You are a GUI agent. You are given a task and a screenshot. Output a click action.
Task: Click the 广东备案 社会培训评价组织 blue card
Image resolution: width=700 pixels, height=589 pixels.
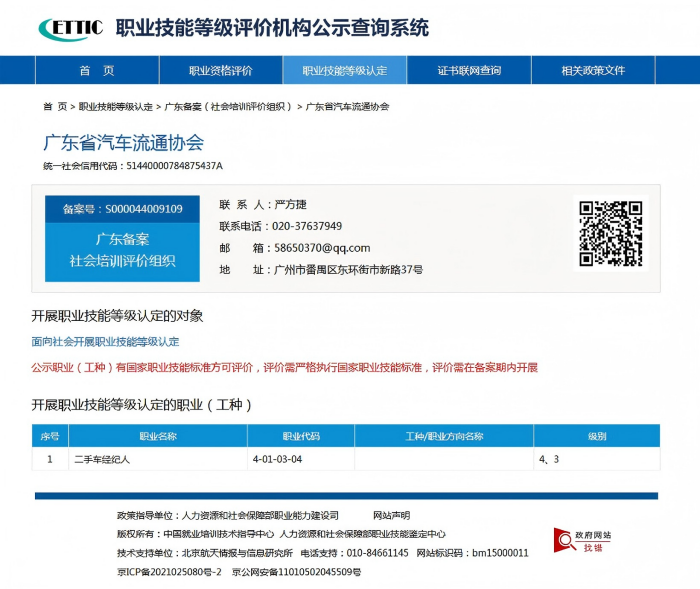(122, 252)
